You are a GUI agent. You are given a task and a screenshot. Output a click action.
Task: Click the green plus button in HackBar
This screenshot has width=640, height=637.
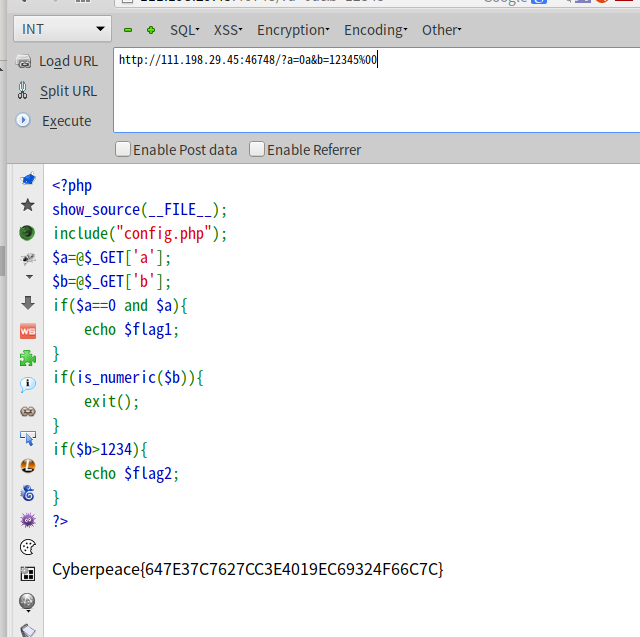[150, 30]
